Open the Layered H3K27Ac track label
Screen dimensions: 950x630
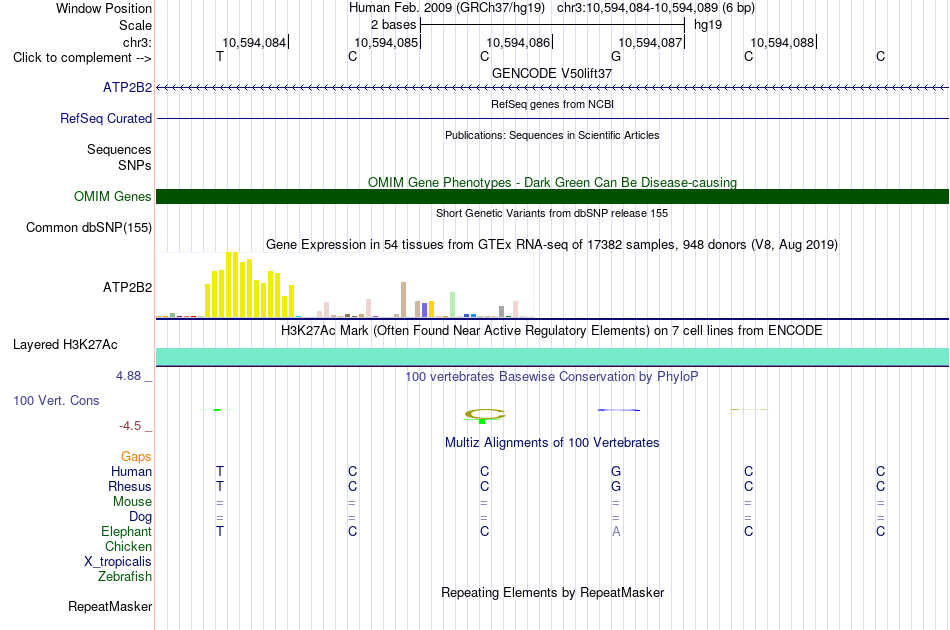point(65,344)
